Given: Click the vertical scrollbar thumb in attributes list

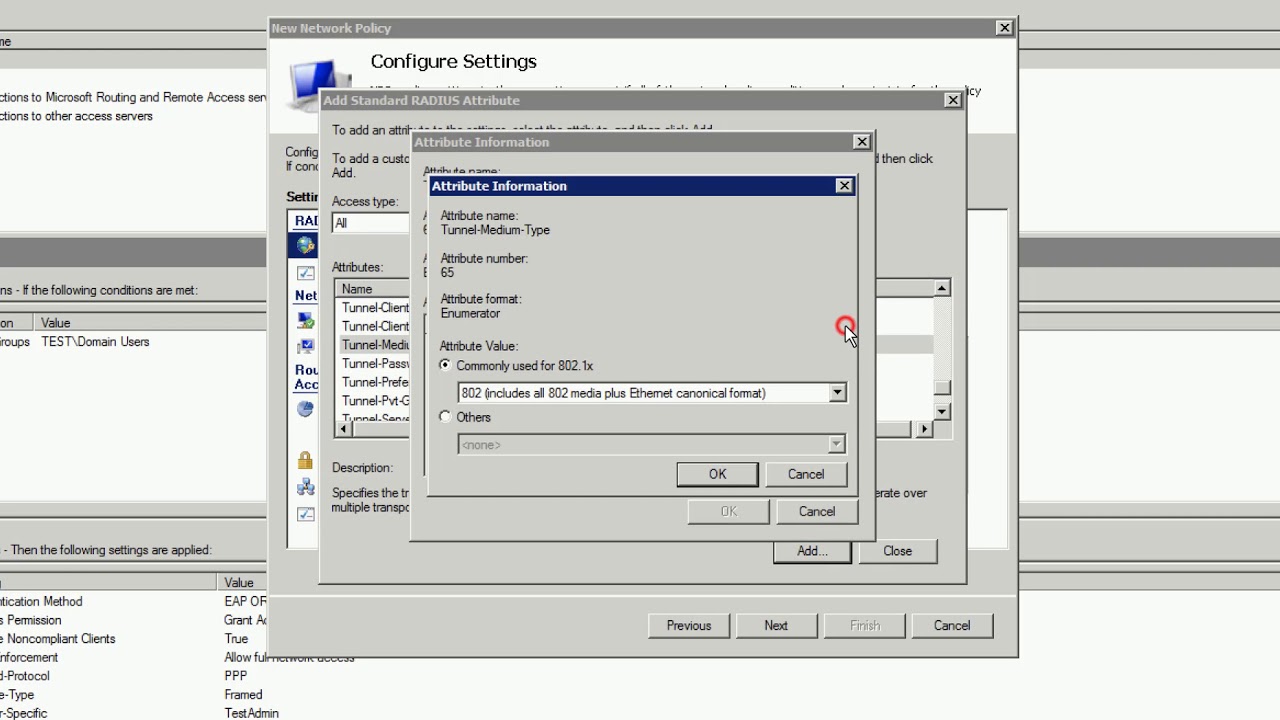Looking at the screenshot, I should click(942, 389).
